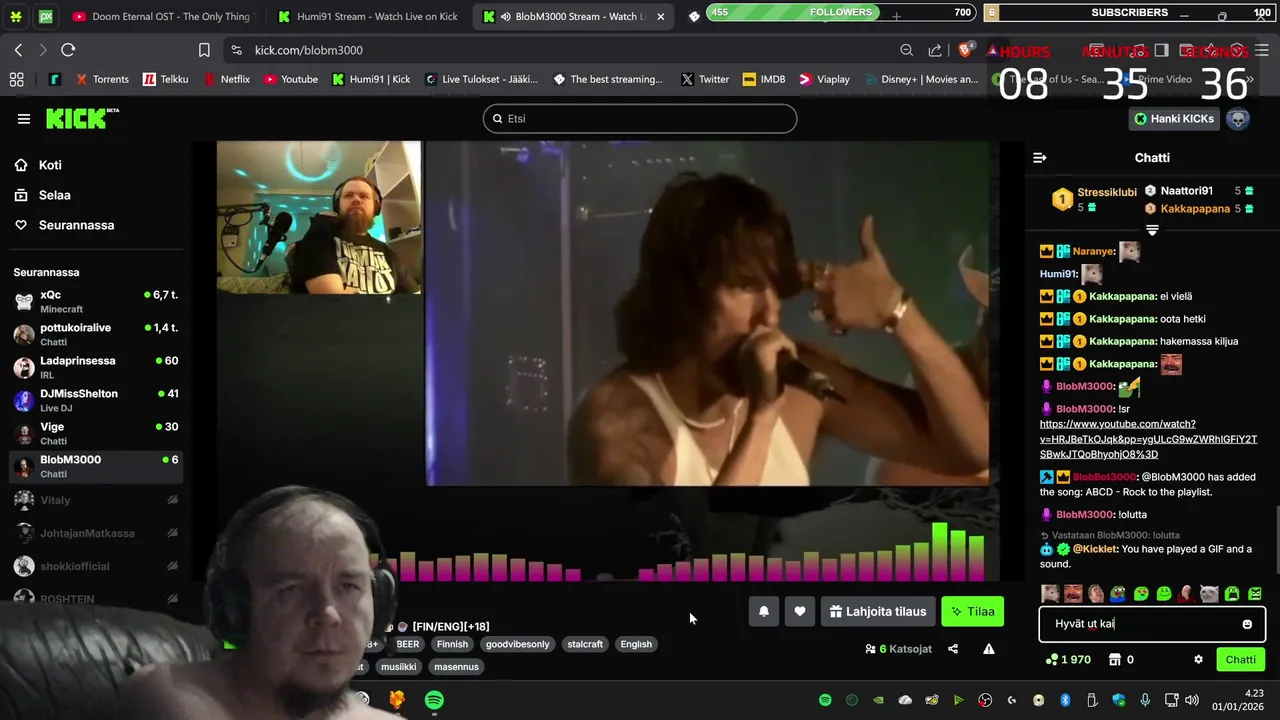Image resolution: width=1280 pixels, height=720 pixels.
Task: Open offline JohtajanMatkassa channel
Action: (96, 533)
